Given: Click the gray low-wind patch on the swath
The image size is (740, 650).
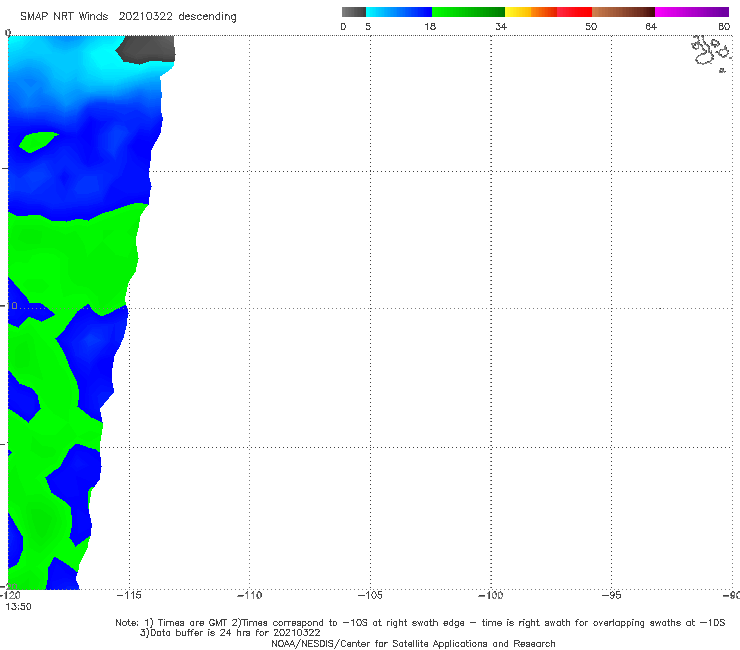Looking at the screenshot, I should point(146,49).
